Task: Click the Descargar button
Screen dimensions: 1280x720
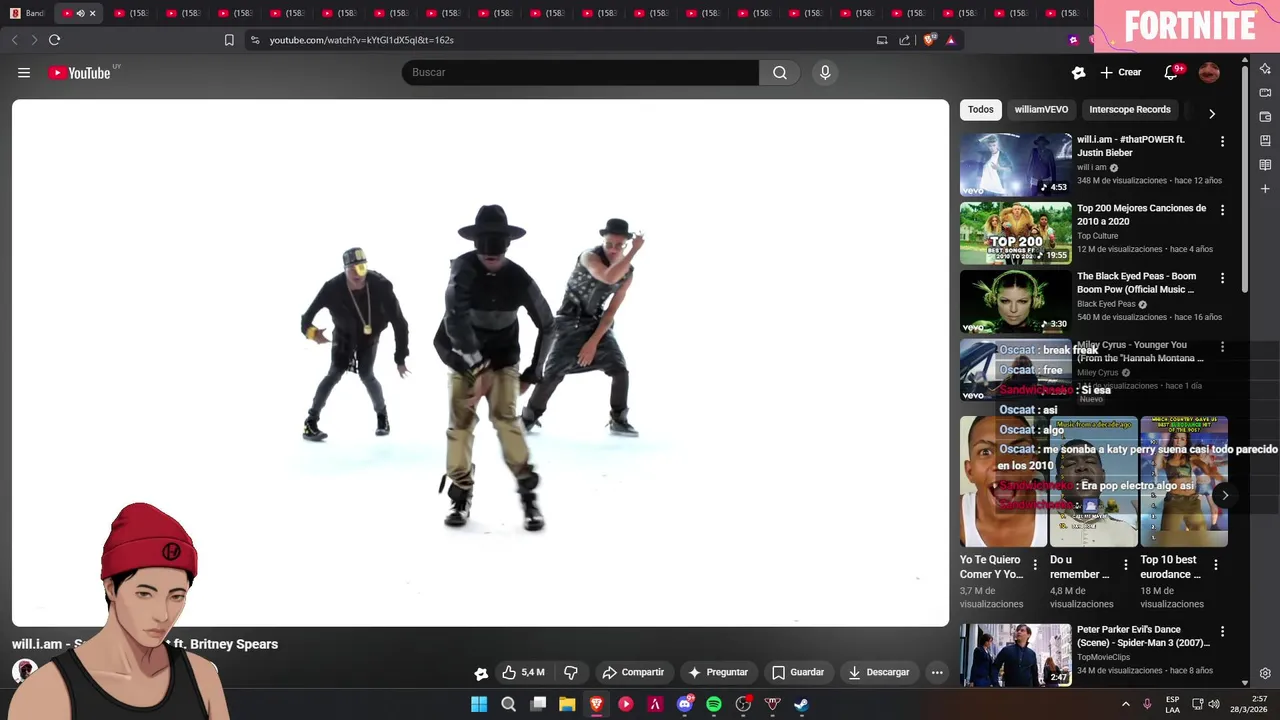Action: pos(879,672)
